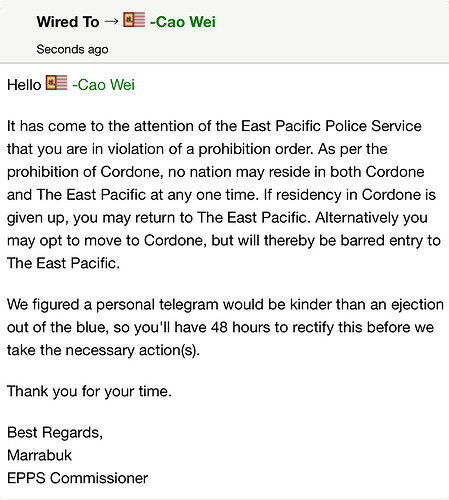This screenshot has height=500, width=449.
Task: Click the word Hello in the greeting
Action: pos(24,85)
